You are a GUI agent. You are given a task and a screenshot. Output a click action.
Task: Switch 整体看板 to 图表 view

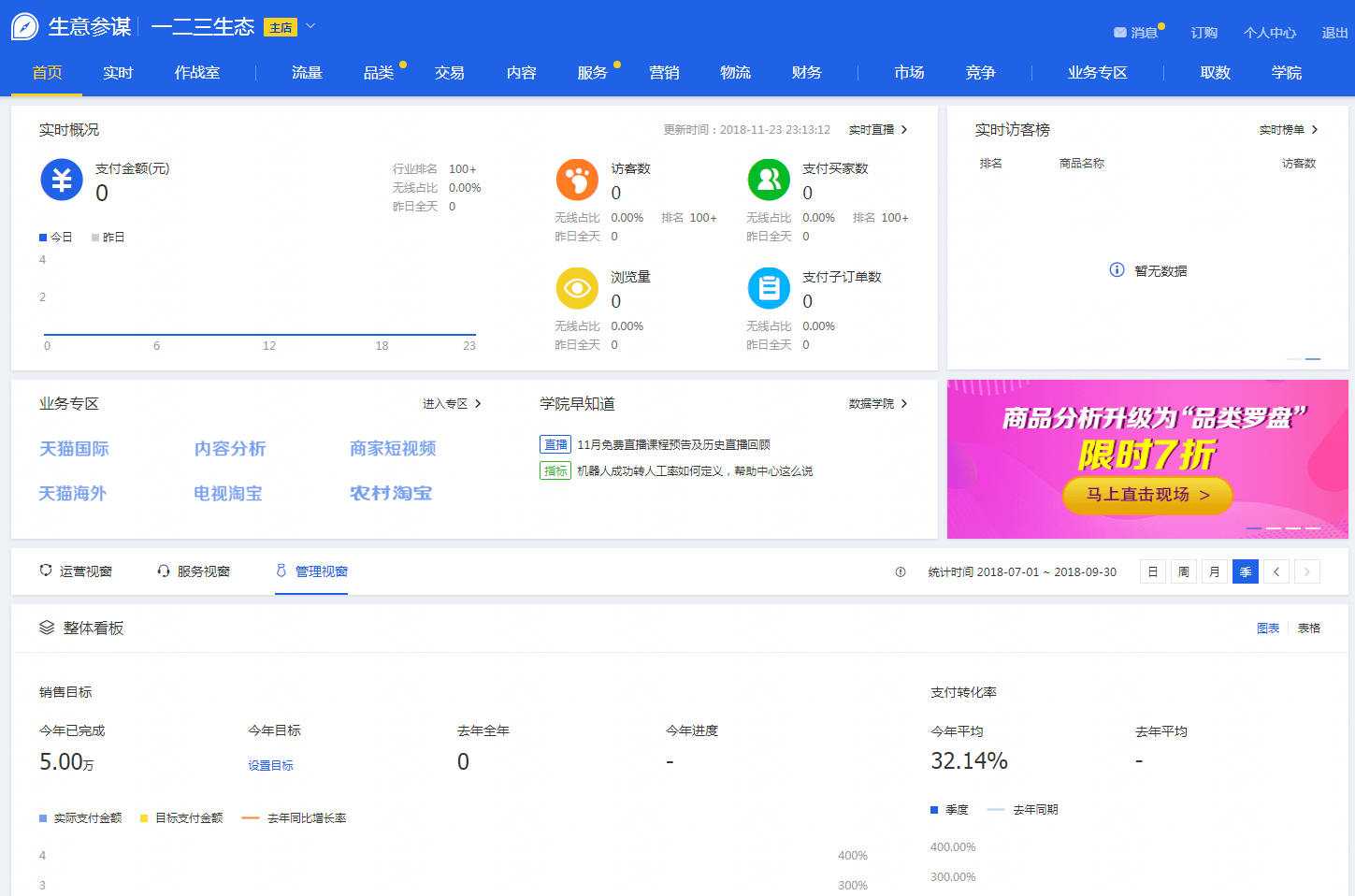(1268, 629)
